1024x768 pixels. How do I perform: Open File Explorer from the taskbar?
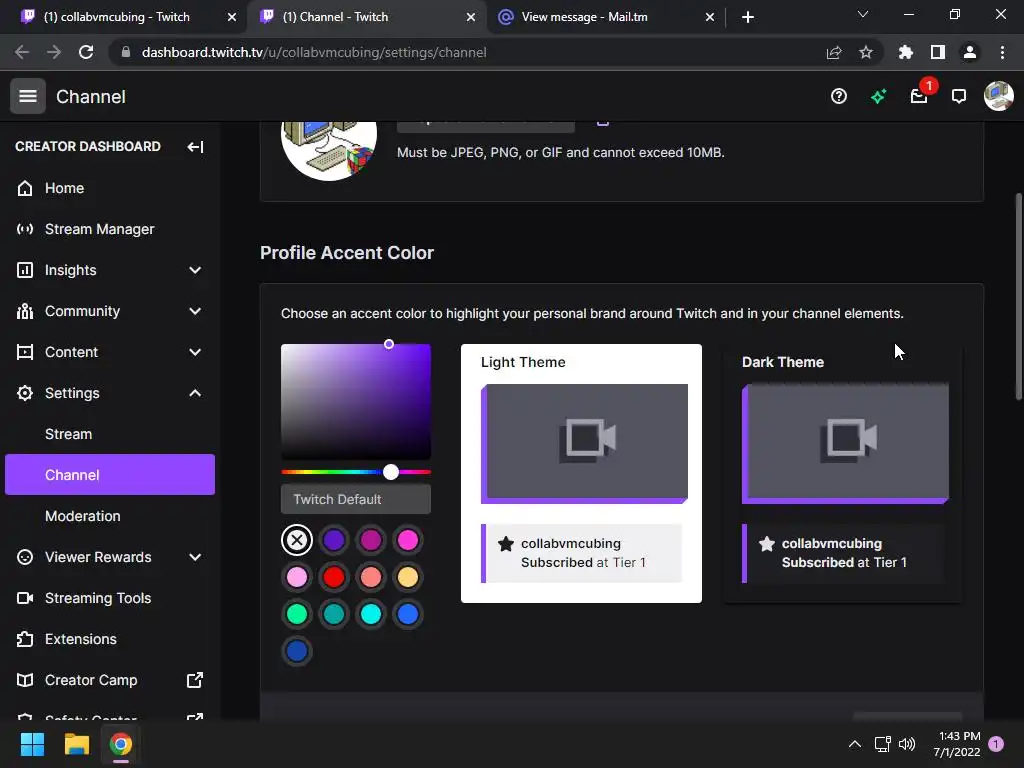[76, 744]
